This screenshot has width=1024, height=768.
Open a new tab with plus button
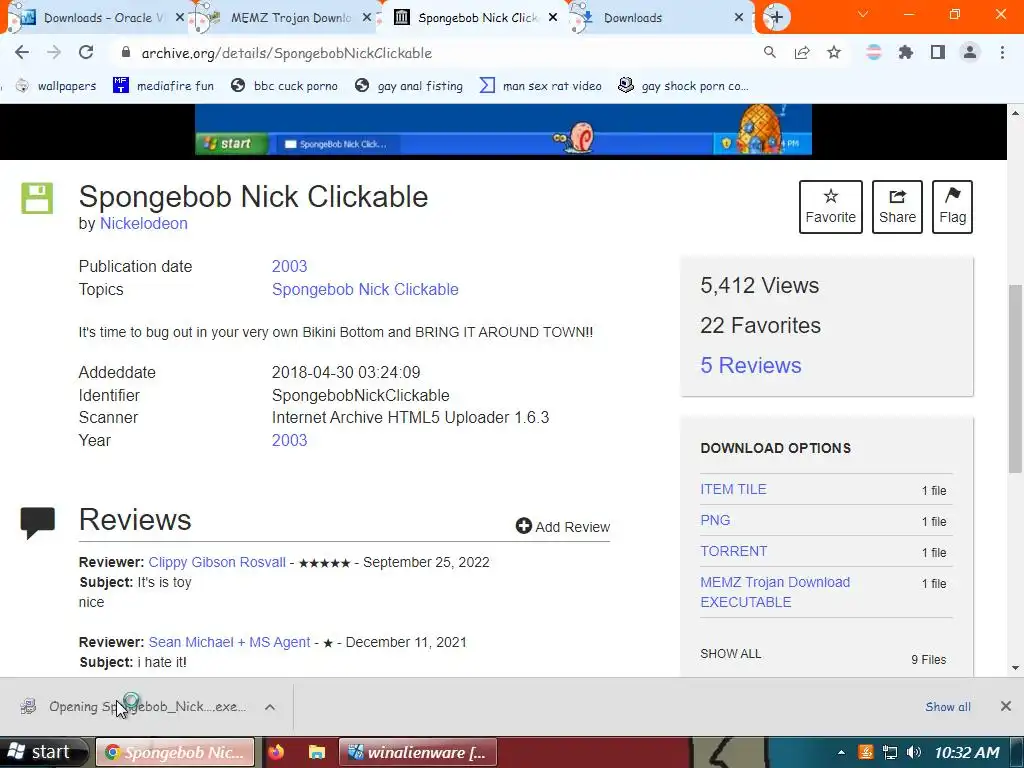coord(776,18)
